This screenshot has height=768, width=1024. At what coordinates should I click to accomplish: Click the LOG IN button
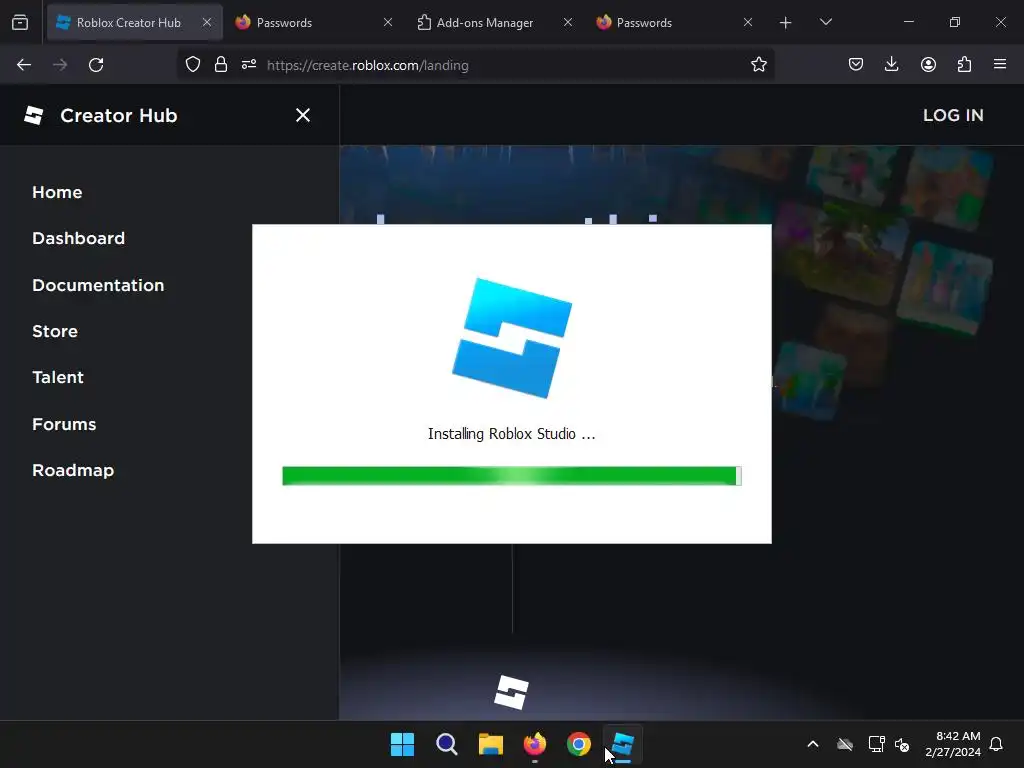[953, 115]
